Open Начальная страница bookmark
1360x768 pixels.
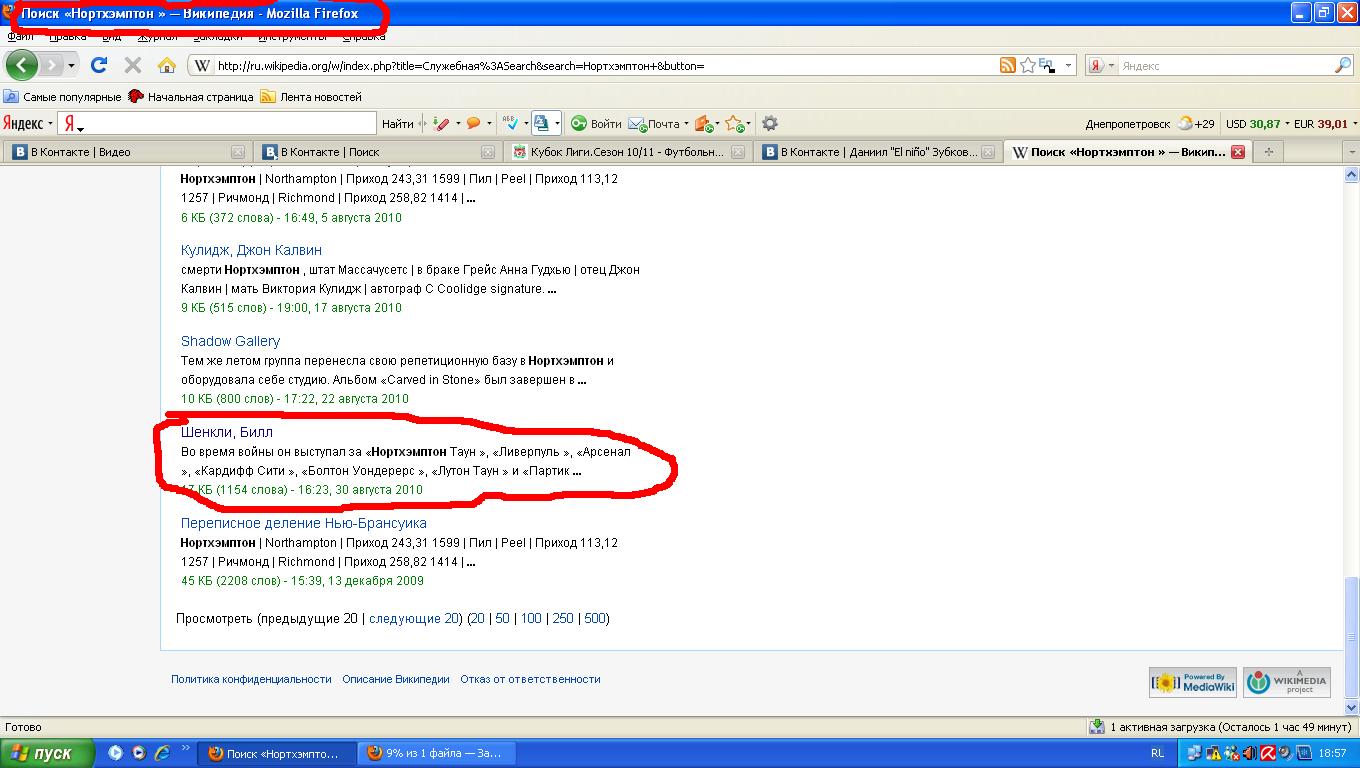coord(191,97)
